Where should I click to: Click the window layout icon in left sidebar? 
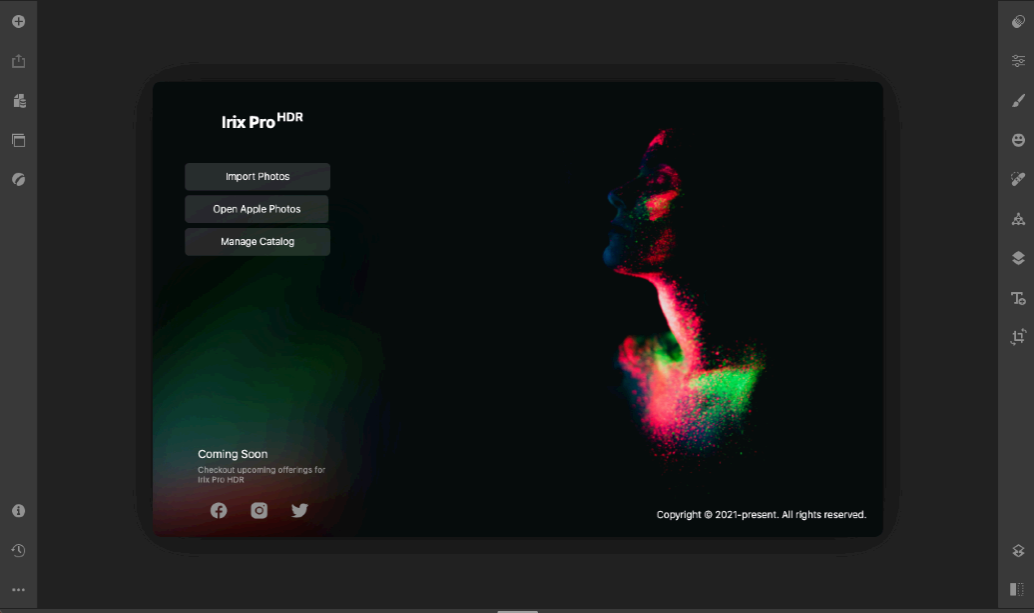click(18, 140)
